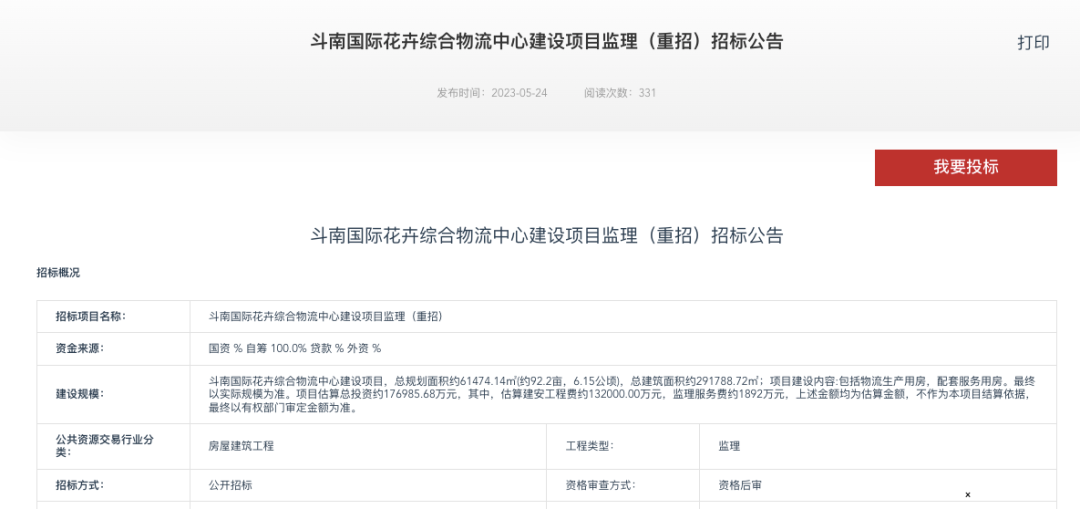Click the 招标概况 section heading
1080x509 pixels.
[58, 272]
